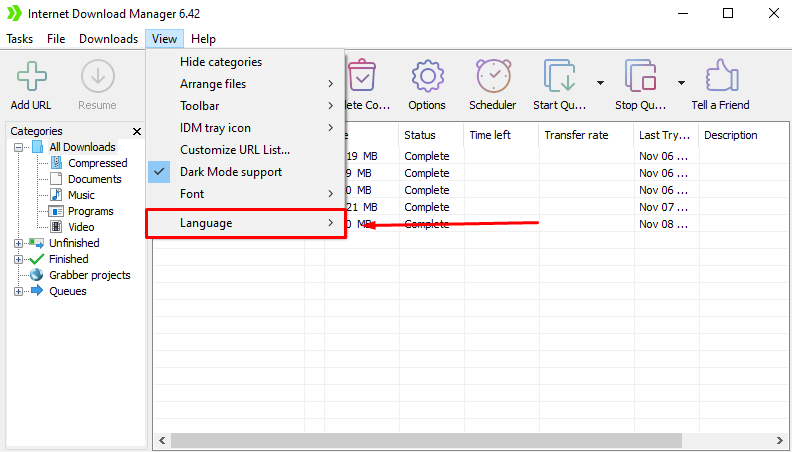Open the Downloads menu
792x452 pixels.
[x=109, y=39]
